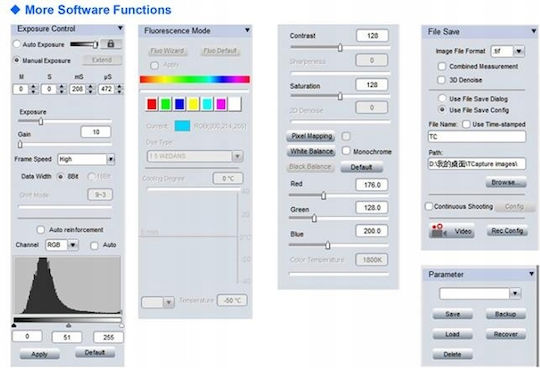This screenshot has height=368, width=540.
Task: Click the Contrast slider handle
Action: (x=340, y=48)
